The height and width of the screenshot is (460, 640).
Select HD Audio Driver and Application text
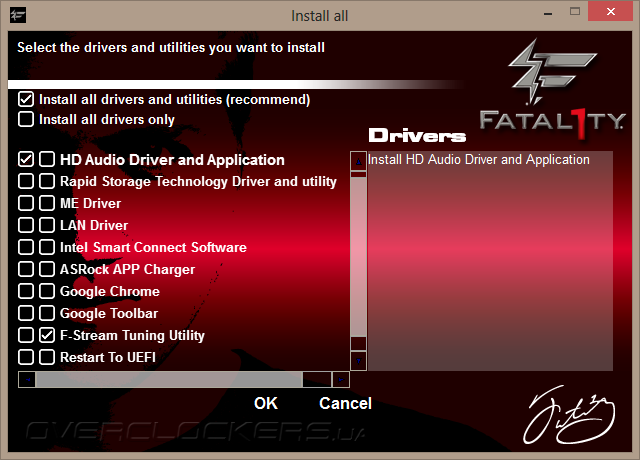pos(172,160)
